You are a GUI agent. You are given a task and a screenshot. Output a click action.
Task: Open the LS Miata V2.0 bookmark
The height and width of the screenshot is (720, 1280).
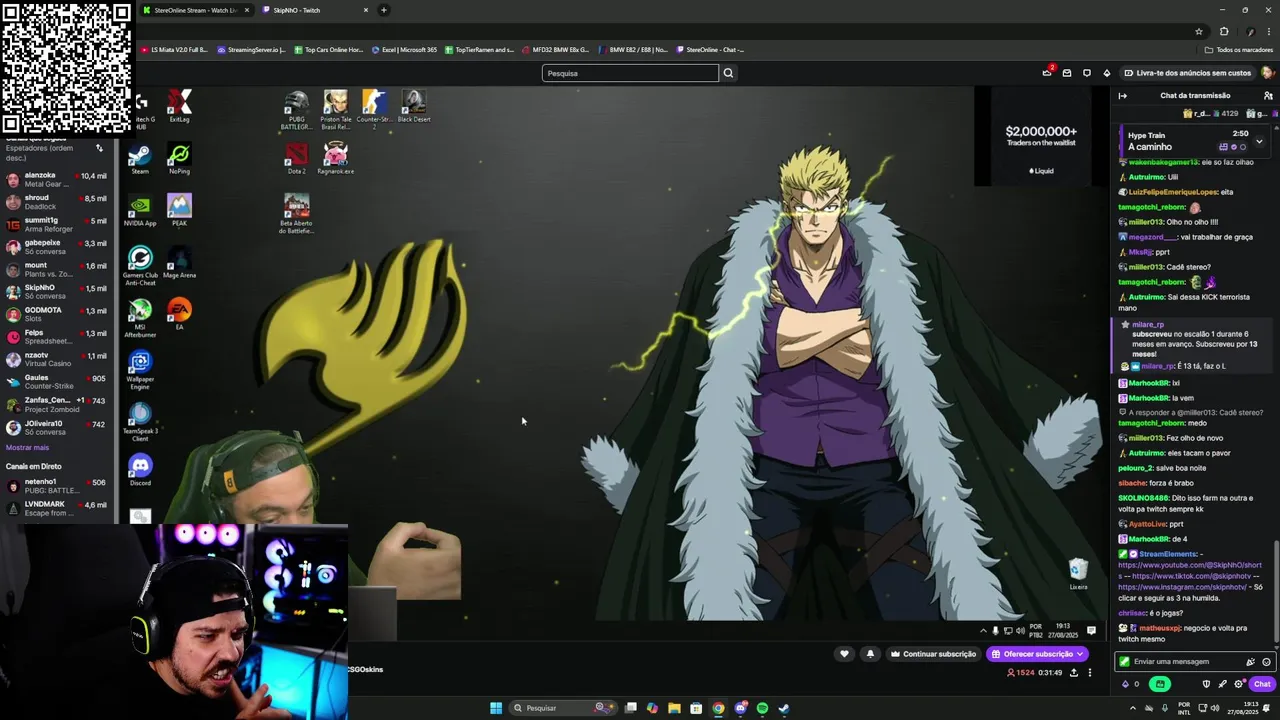[176, 50]
